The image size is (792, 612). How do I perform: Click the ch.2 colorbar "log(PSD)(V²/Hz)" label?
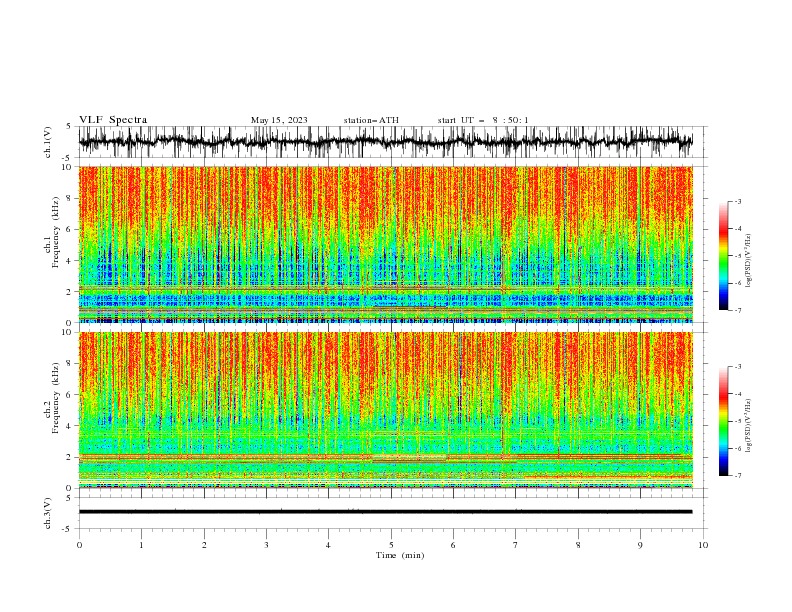pyautogui.click(x=749, y=426)
